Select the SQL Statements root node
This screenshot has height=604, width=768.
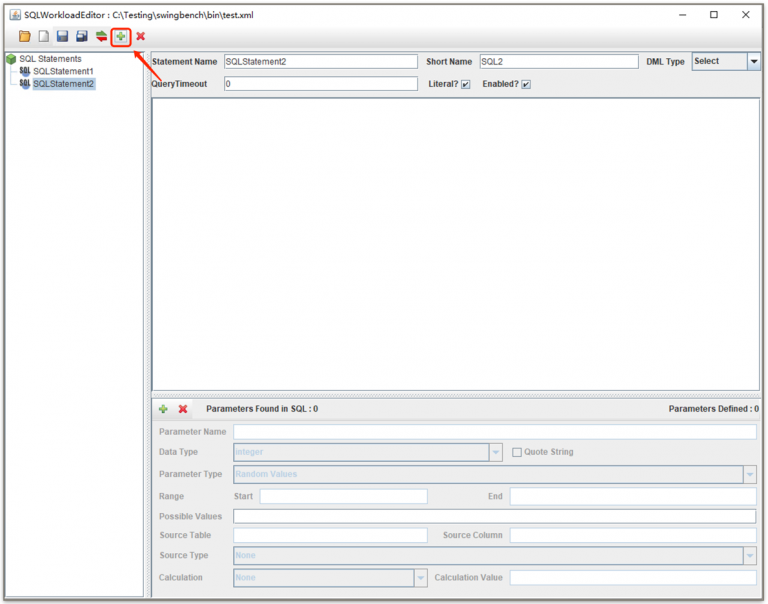click(50, 59)
